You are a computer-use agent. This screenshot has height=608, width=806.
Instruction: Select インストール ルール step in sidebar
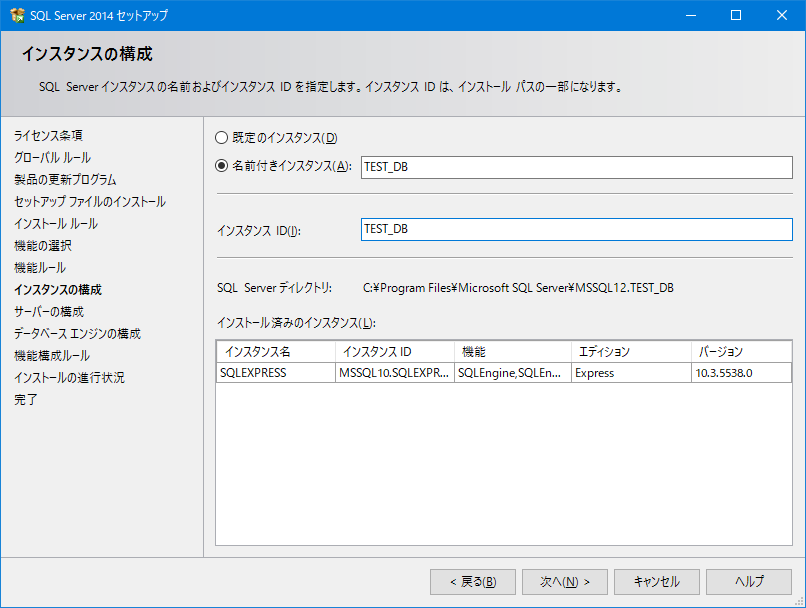[56, 224]
